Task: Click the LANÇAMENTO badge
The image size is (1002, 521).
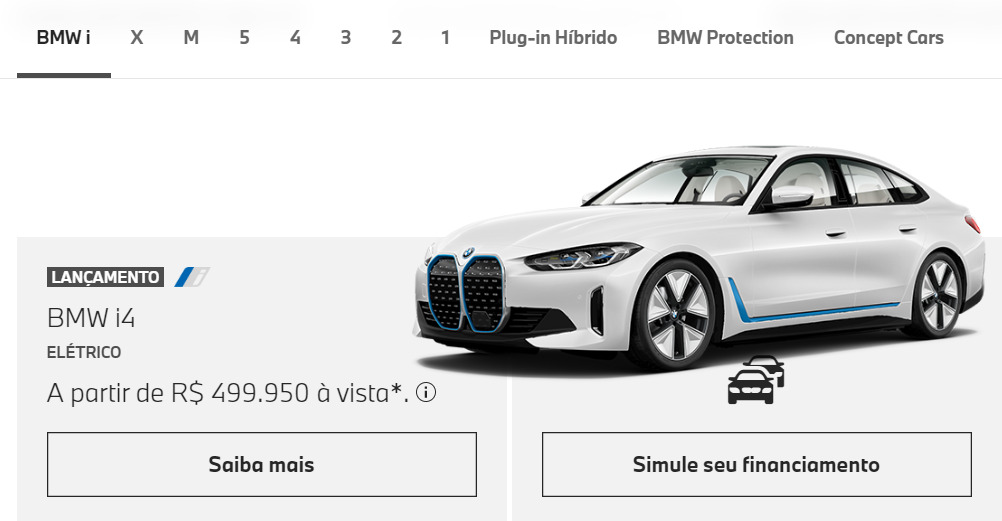Action: tap(105, 277)
